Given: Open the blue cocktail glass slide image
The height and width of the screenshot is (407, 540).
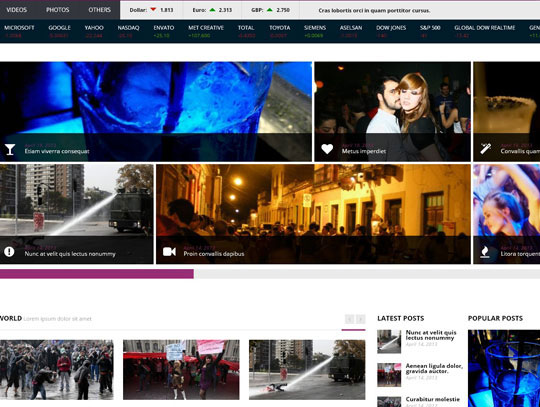Looking at the screenshot, I should [x=156, y=112].
